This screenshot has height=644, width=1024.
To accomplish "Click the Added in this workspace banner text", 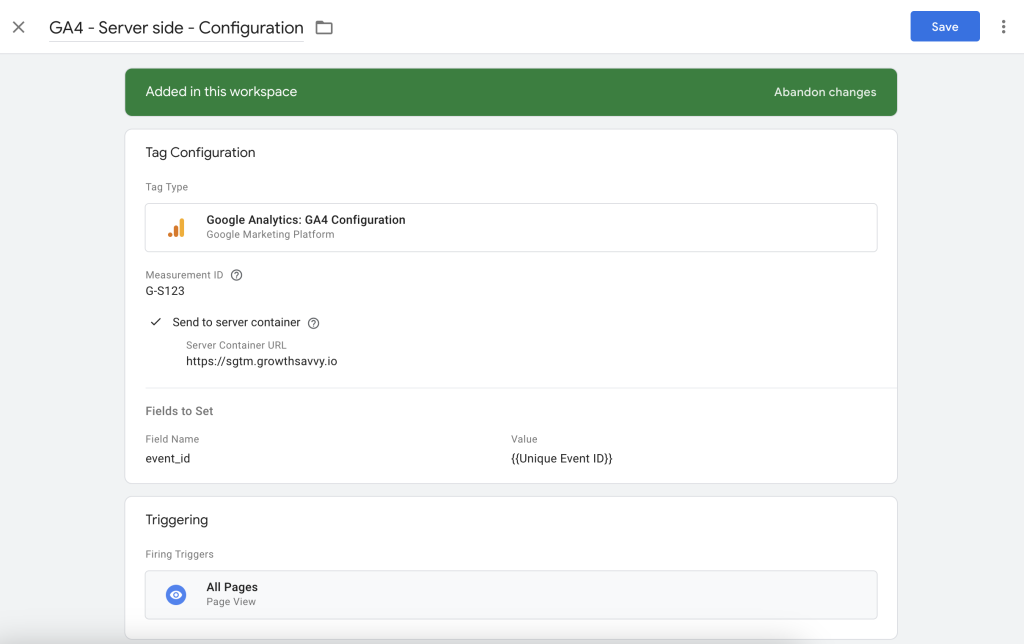I will (x=221, y=92).
